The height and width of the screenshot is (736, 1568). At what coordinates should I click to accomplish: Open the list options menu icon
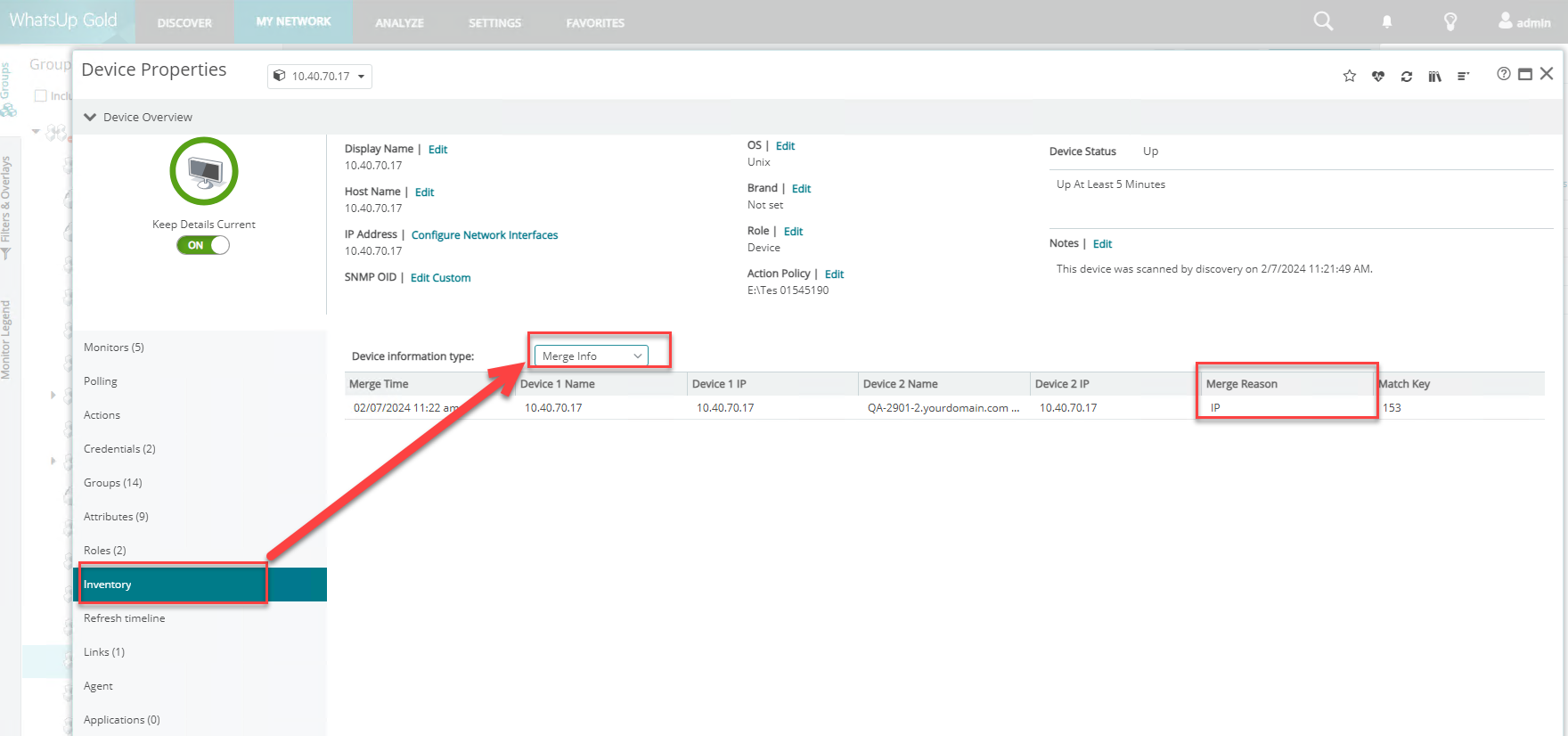point(1463,76)
